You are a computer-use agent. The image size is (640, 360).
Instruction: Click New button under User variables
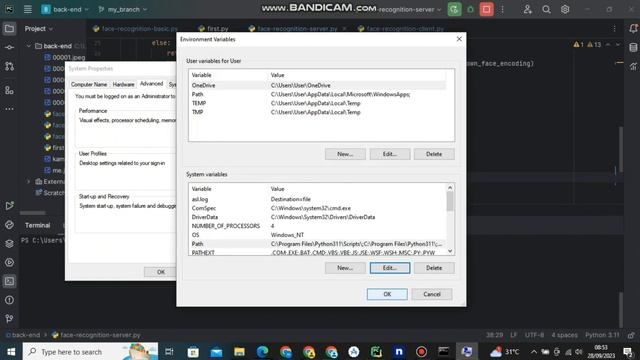tap(345, 154)
